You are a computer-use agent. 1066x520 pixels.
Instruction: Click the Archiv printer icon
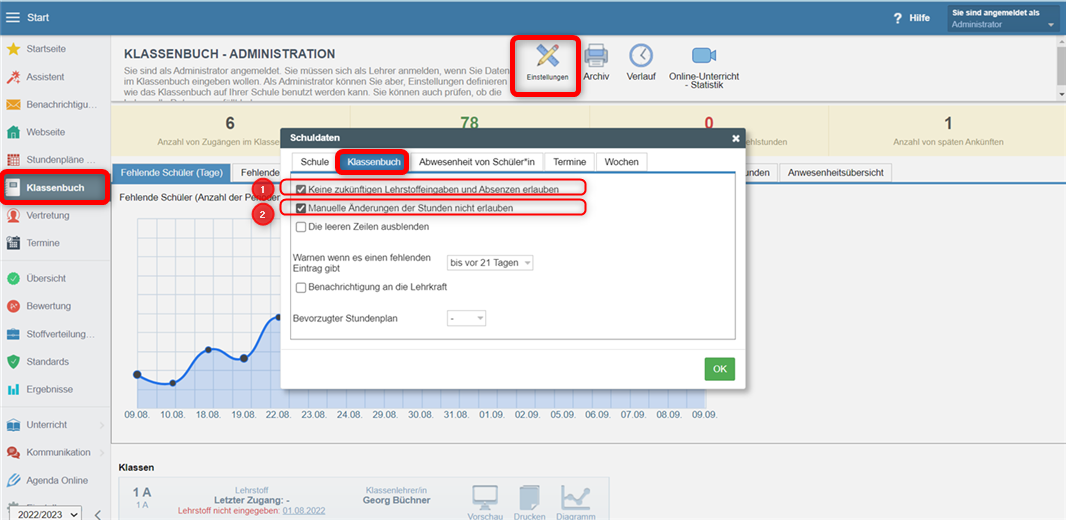[x=596, y=58]
